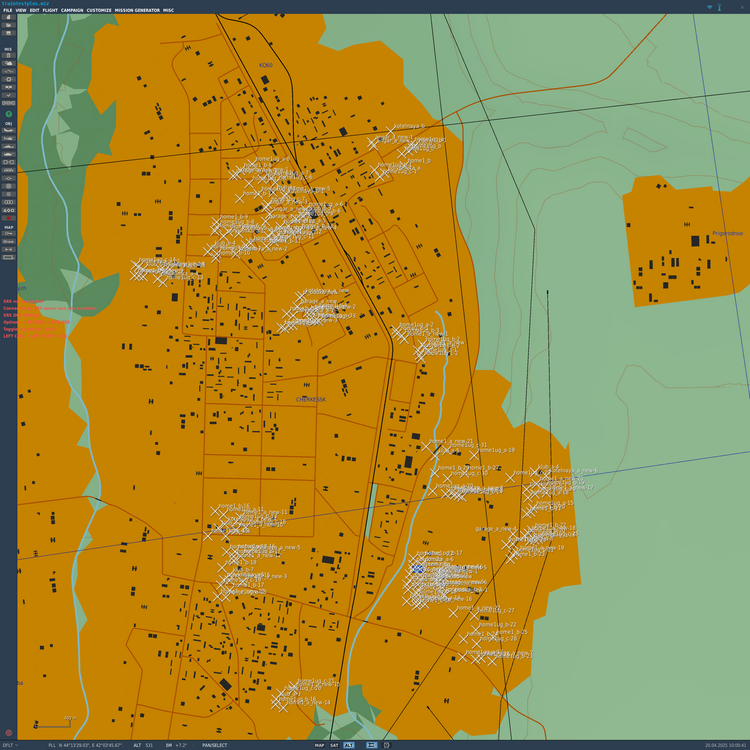Switch map mode to MAP
The image size is (750, 750).
click(319, 745)
